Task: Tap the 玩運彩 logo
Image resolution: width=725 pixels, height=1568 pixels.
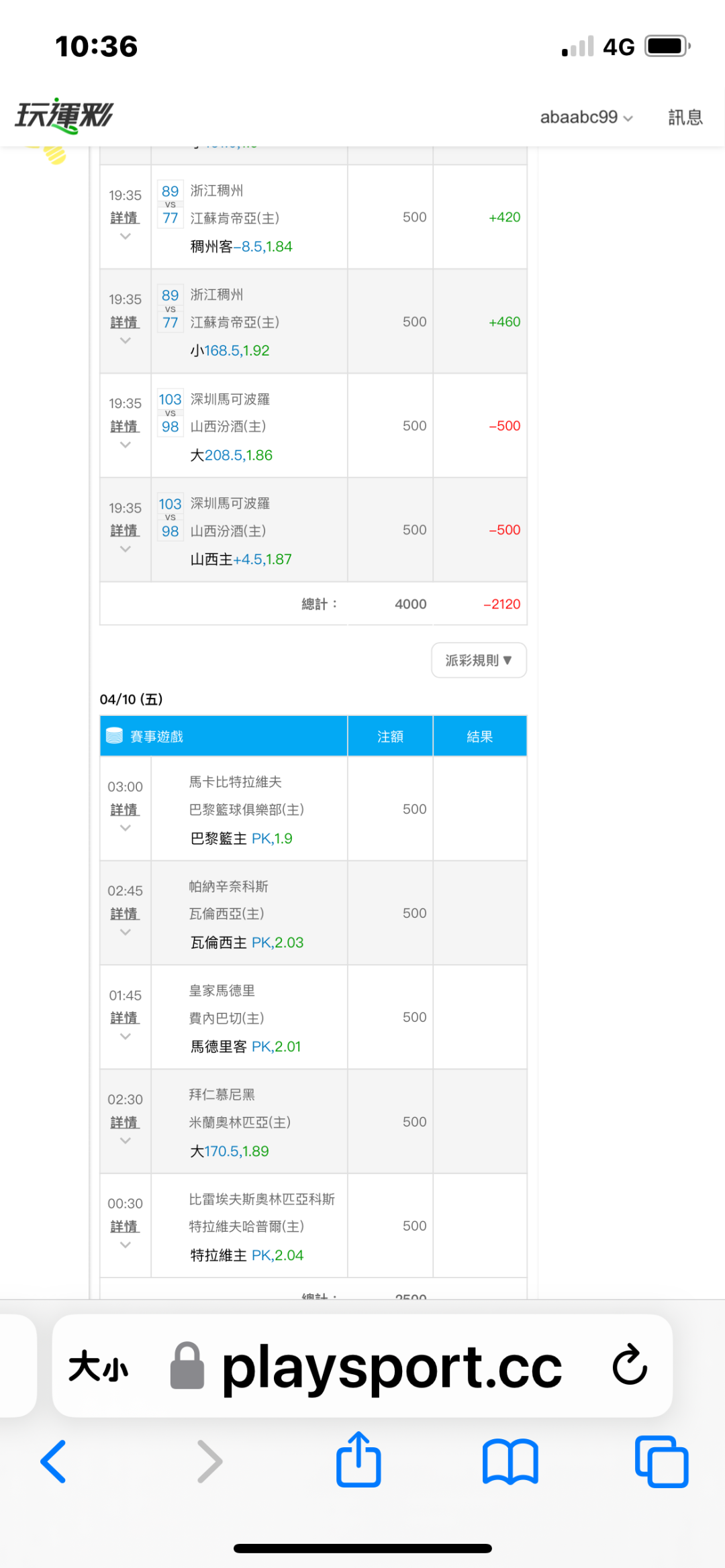Action: [x=64, y=116]
